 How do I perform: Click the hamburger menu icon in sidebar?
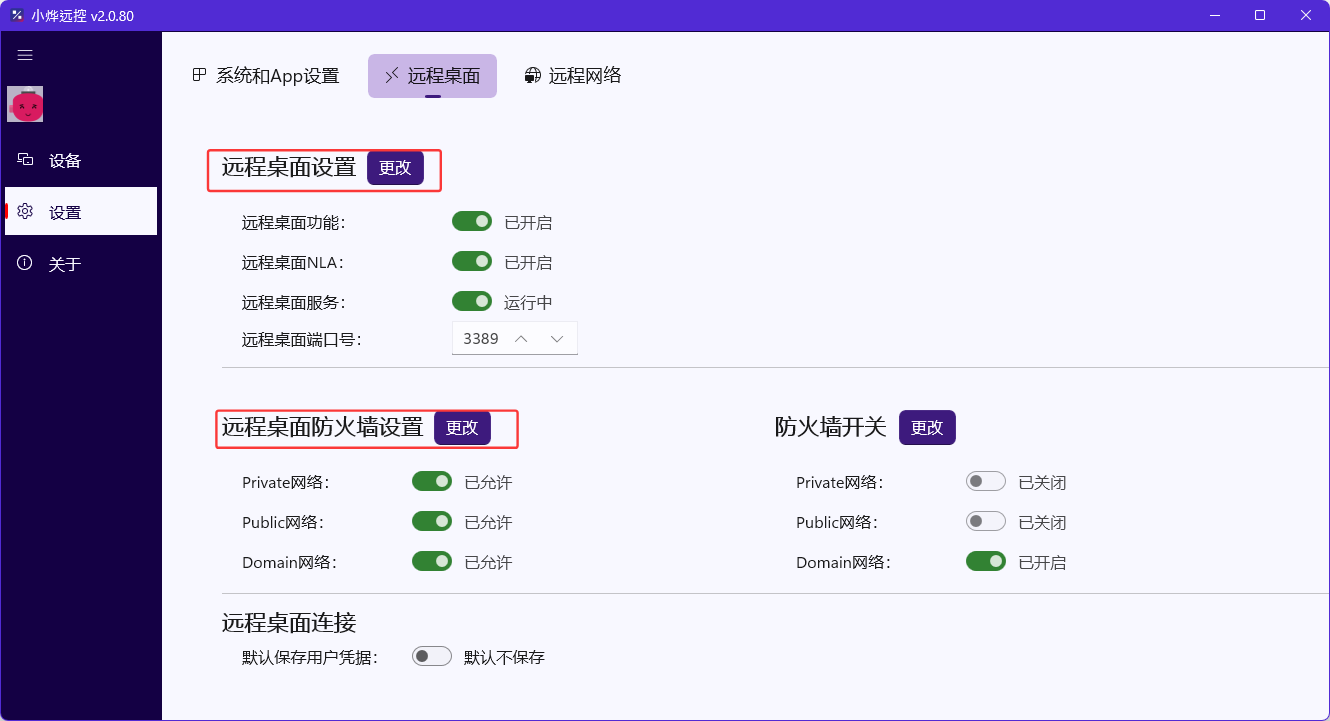point(25,56)
